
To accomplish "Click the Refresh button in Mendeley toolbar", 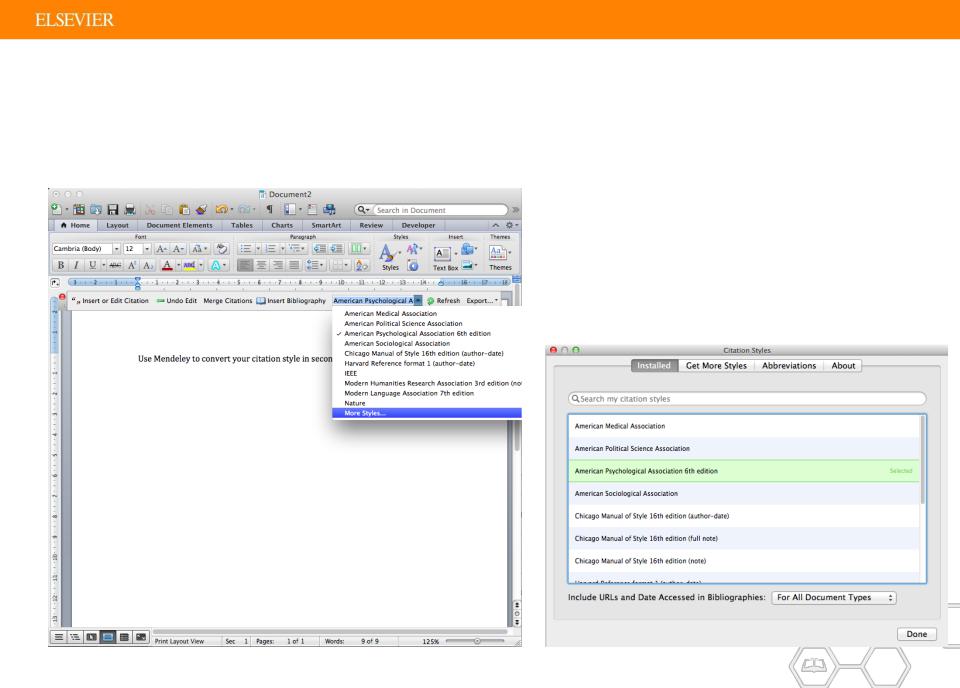I will (443, 301).
